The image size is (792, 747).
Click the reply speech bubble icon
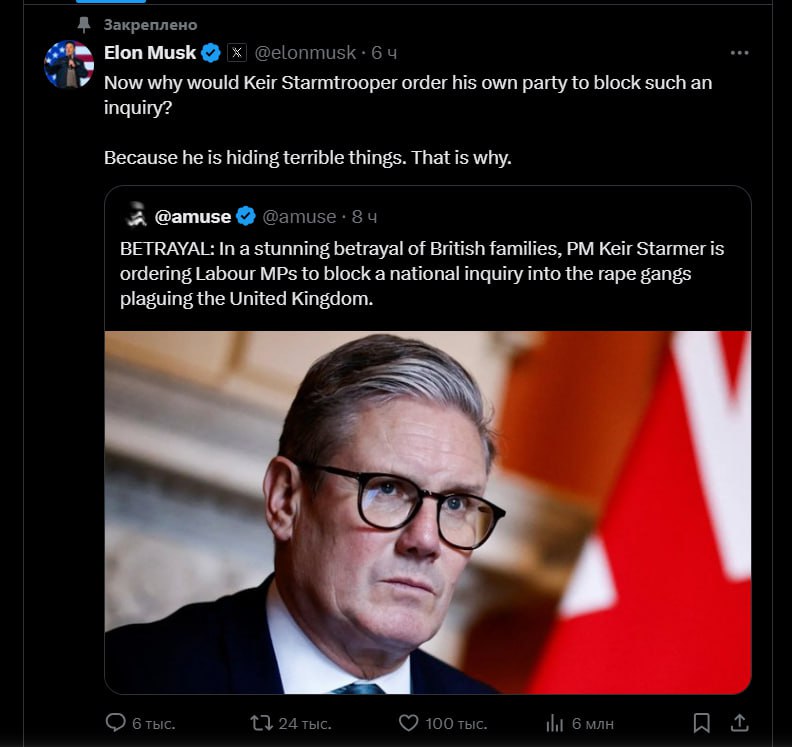116,722
